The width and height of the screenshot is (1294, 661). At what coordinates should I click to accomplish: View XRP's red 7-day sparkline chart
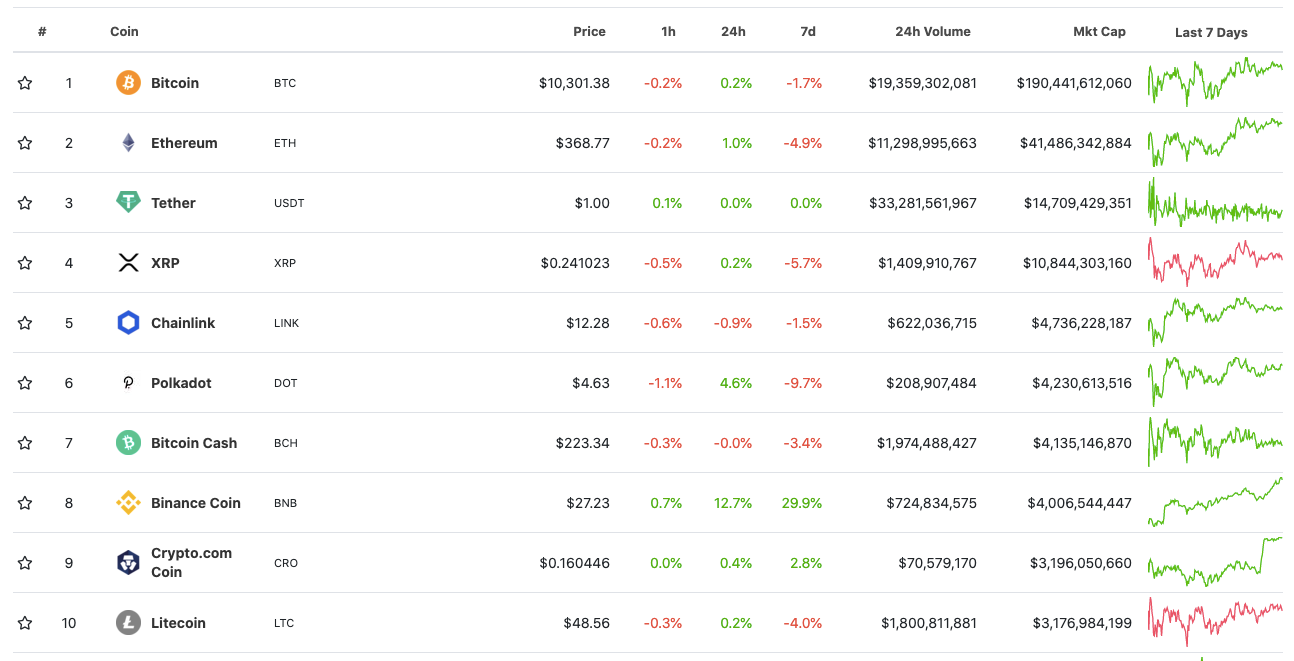point(1215,262)
